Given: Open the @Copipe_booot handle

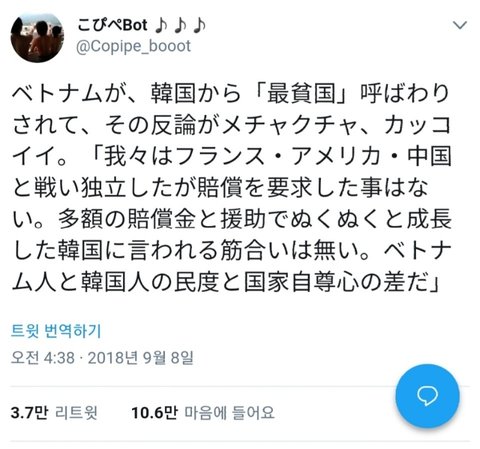Looking at the screenshot, I should (133, 46).
